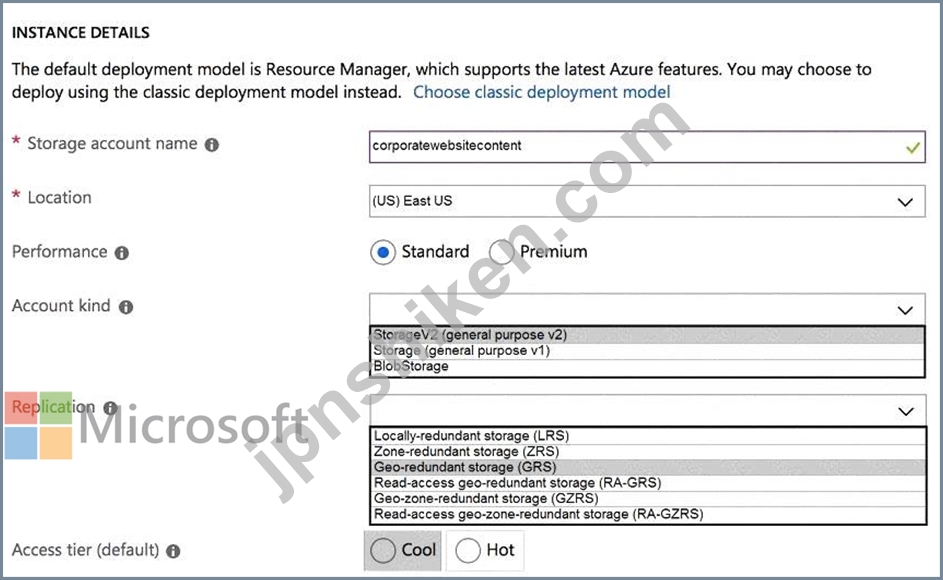Screen dimensions: 943x580
Task: Click the Storage account name input field
Action: [x=647, y=147]
